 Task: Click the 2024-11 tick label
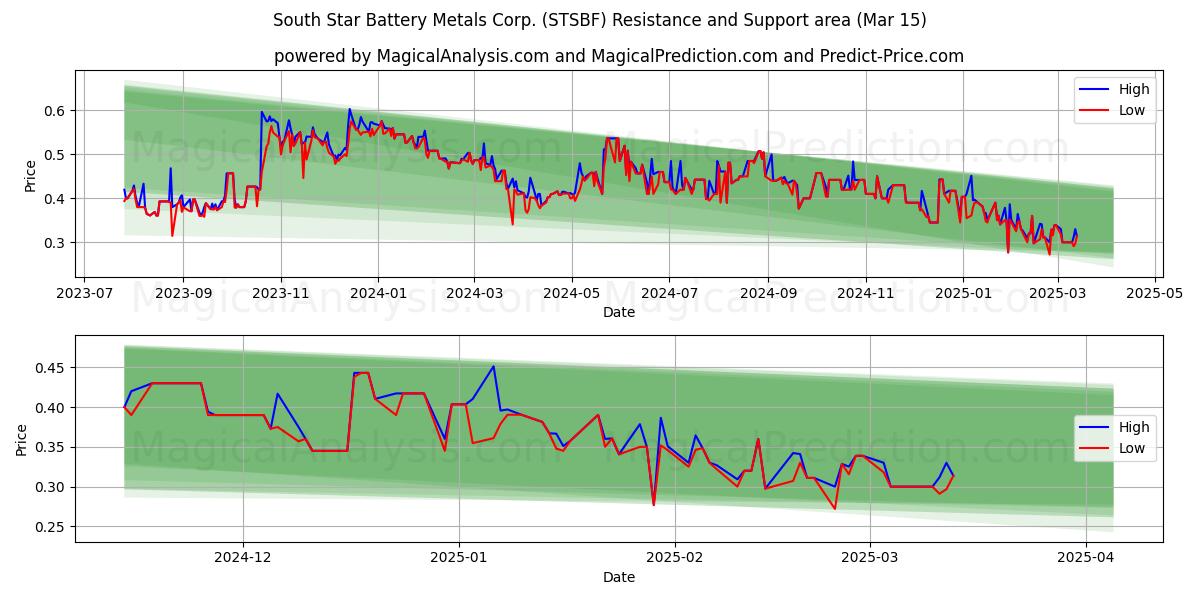[865, 294]
